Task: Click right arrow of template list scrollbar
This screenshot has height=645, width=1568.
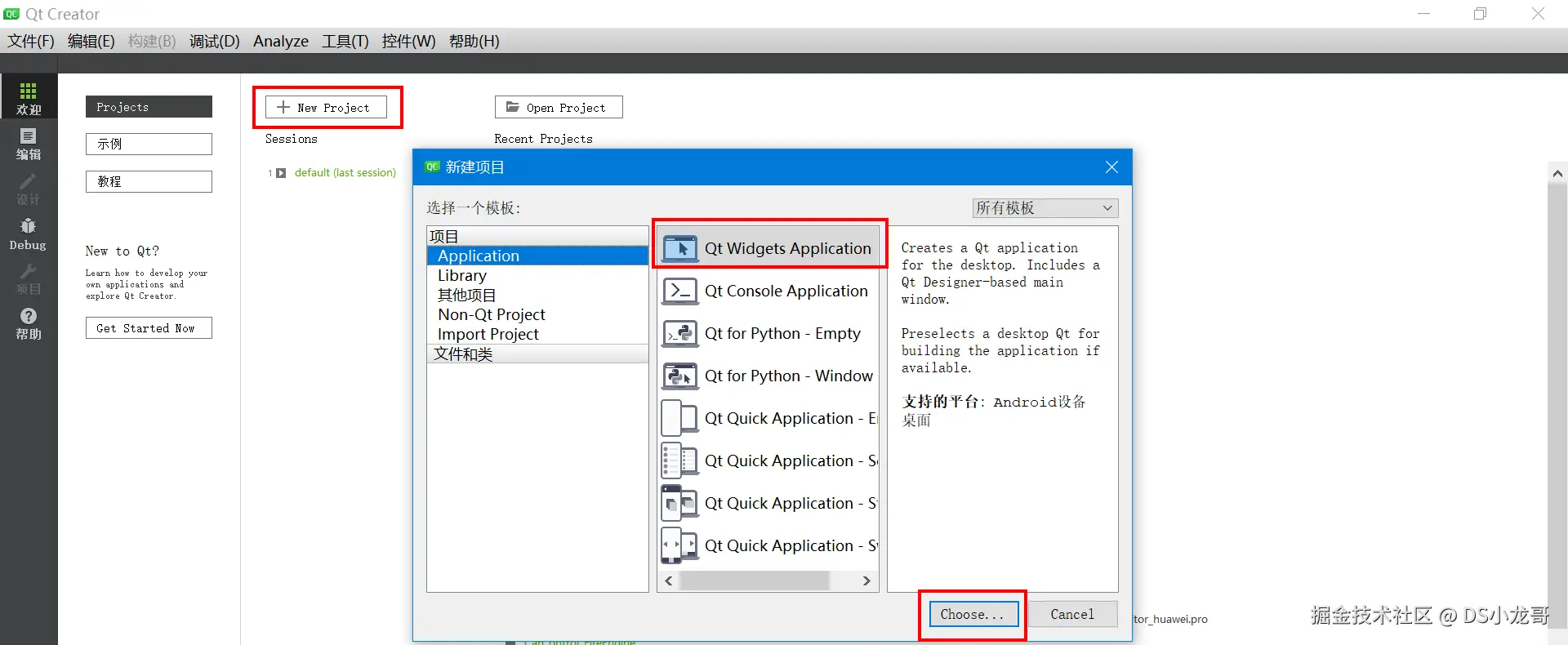Action: pyautogui.click(x=866, y=580)
